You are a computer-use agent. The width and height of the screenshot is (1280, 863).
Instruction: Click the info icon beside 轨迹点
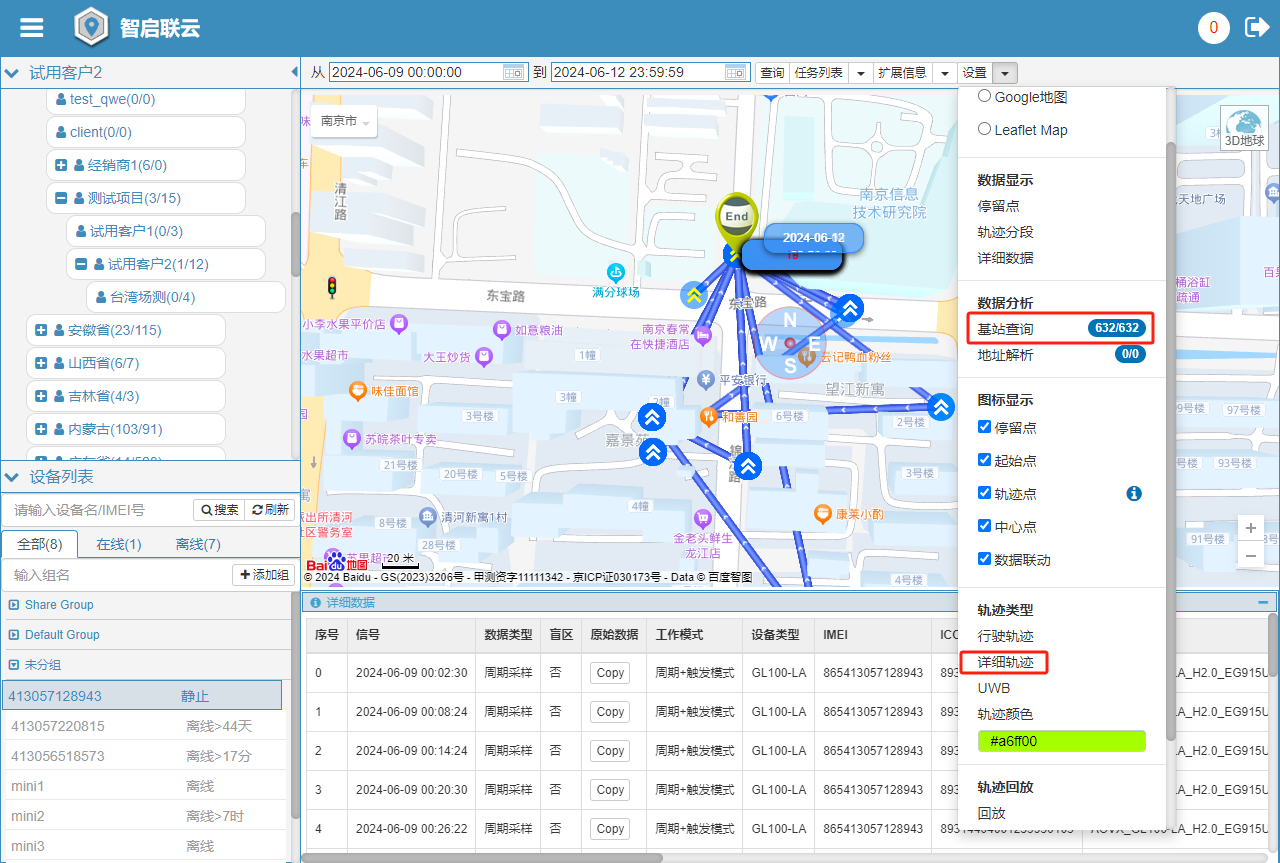(x=1134, y=493)
